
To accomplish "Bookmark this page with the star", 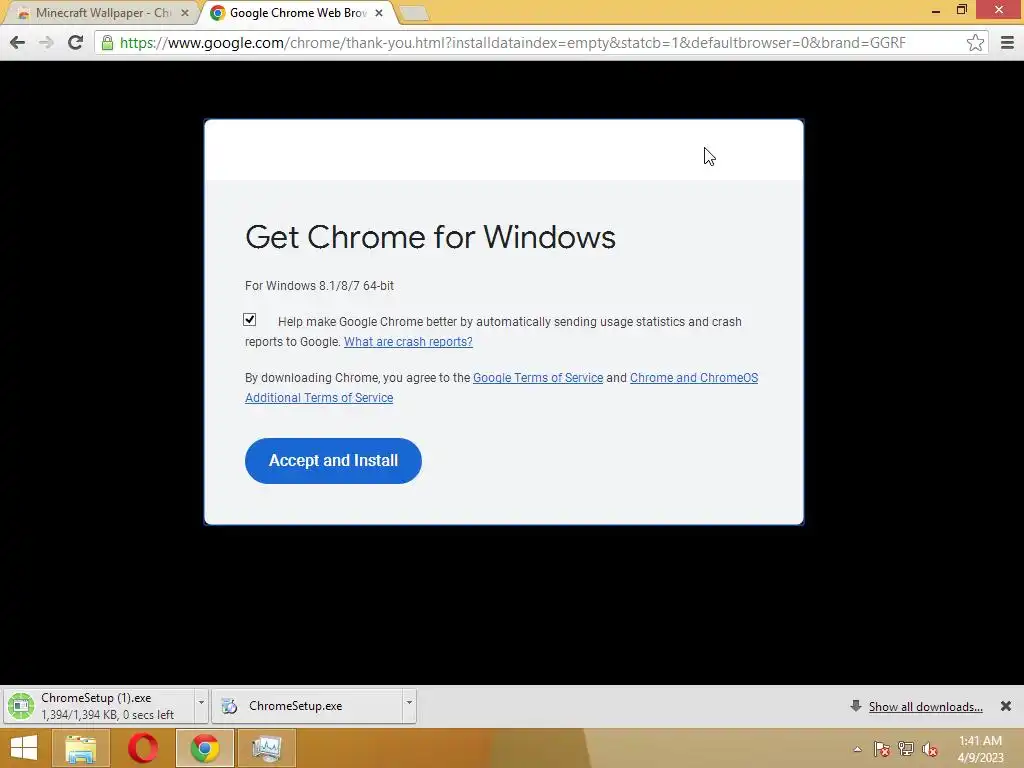I will (975, 43).
